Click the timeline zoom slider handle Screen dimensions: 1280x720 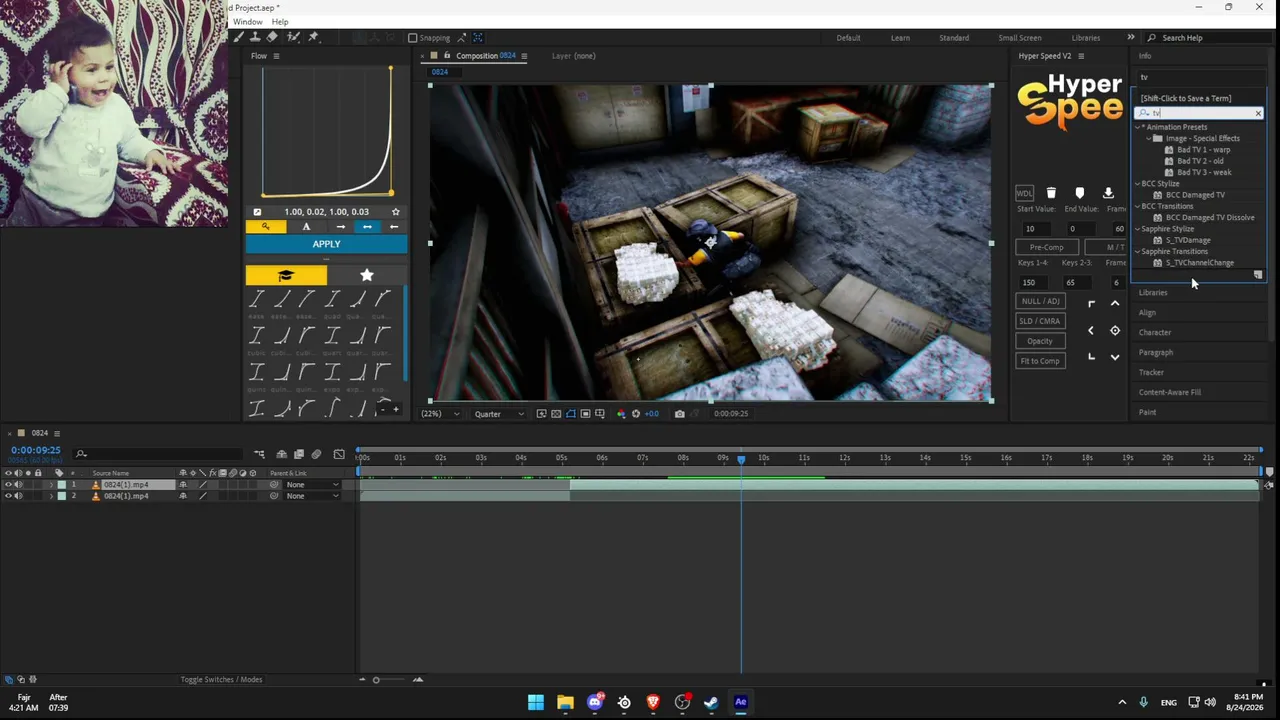(376, 680)
